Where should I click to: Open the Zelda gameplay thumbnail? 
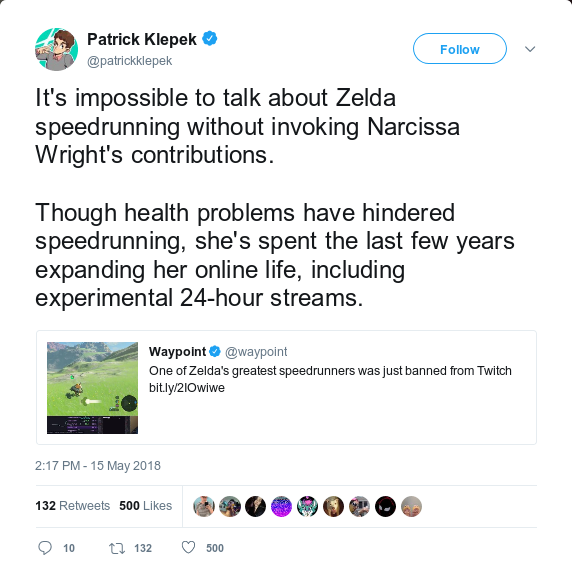[x=92, y=388]
